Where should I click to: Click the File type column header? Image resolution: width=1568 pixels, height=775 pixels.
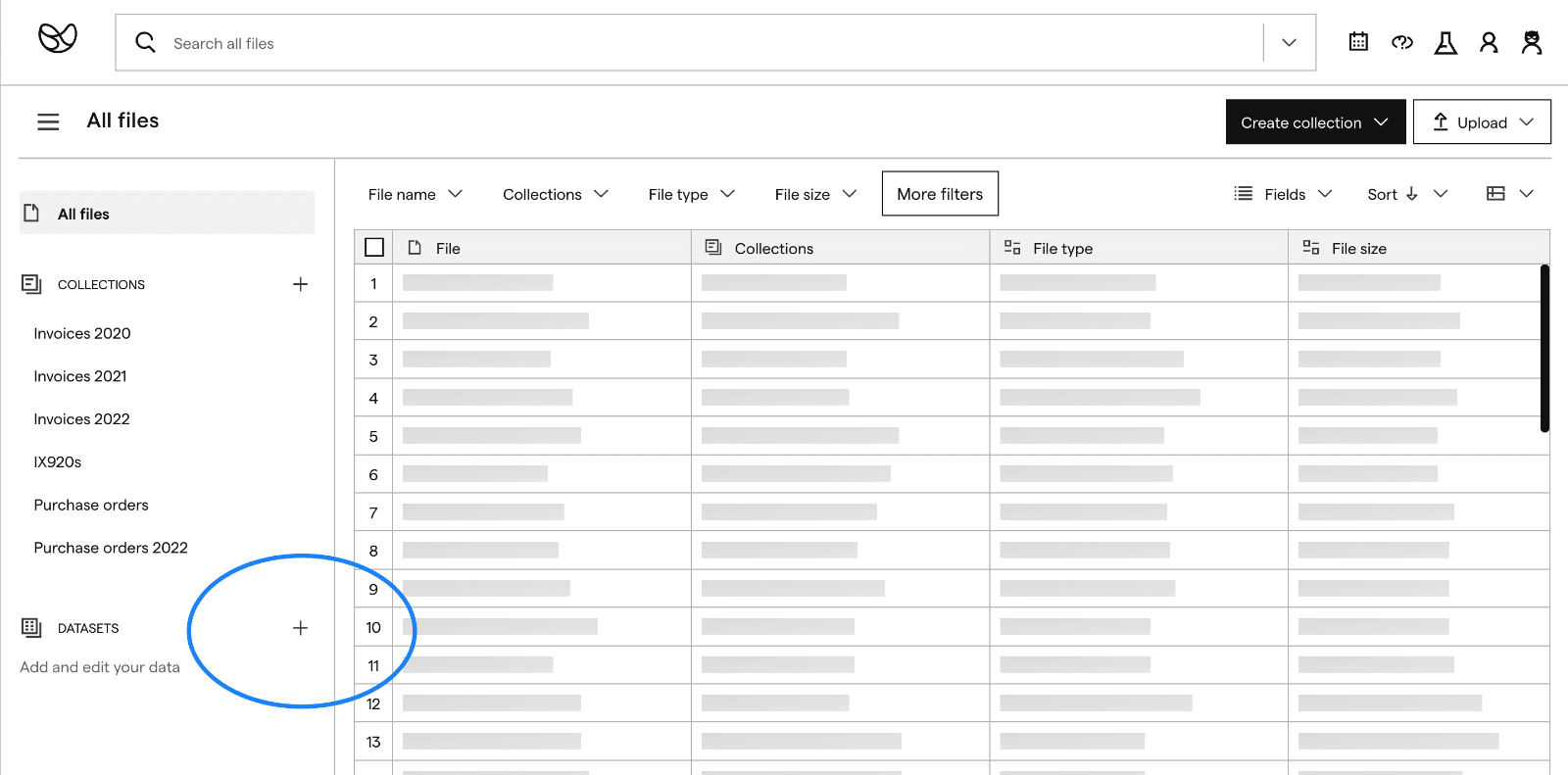pos(1139,248)
